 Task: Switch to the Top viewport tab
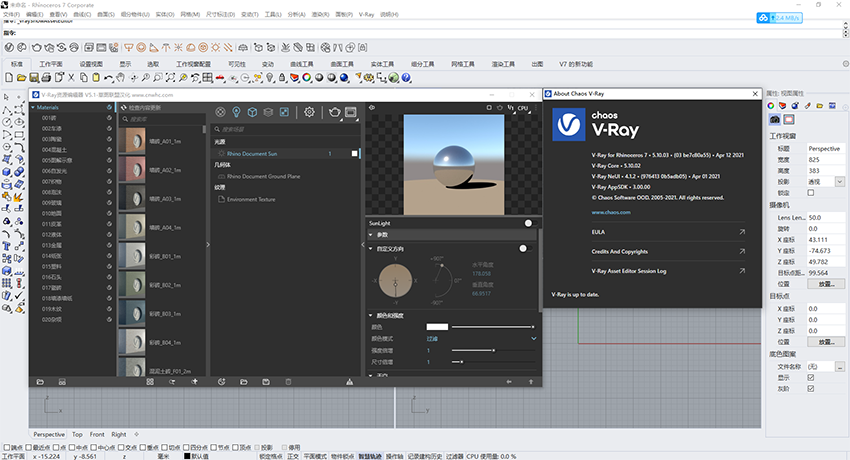[78, 435]
